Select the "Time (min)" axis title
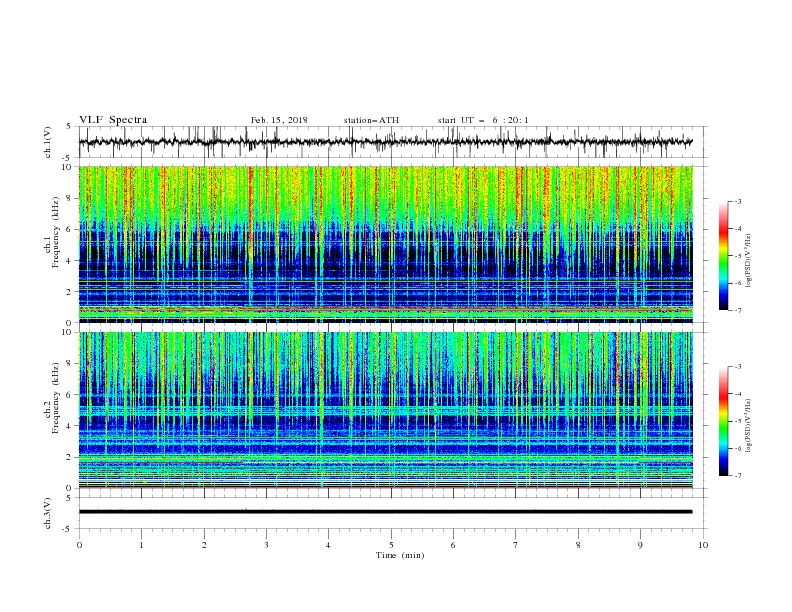Viewport: 792px width, 612px height. click(x=400, y=555)
